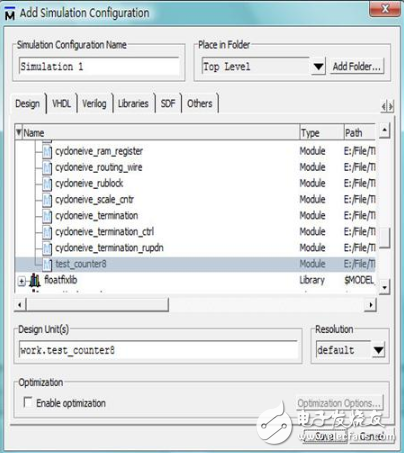
Task: Click the Add Folder button
Action: point(357,66)
